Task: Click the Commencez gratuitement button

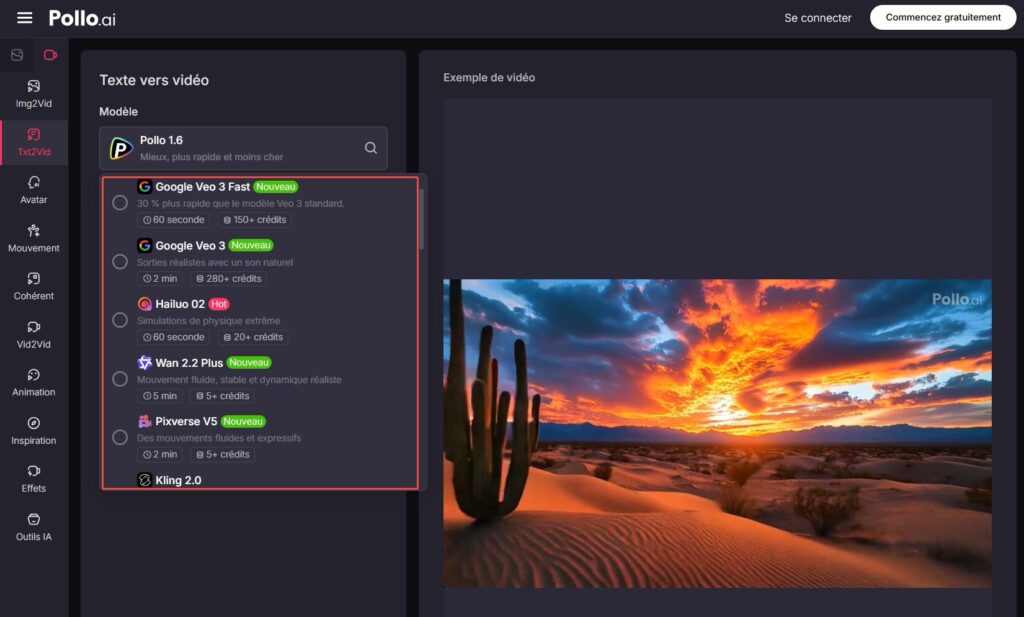Action: [941, 17]
